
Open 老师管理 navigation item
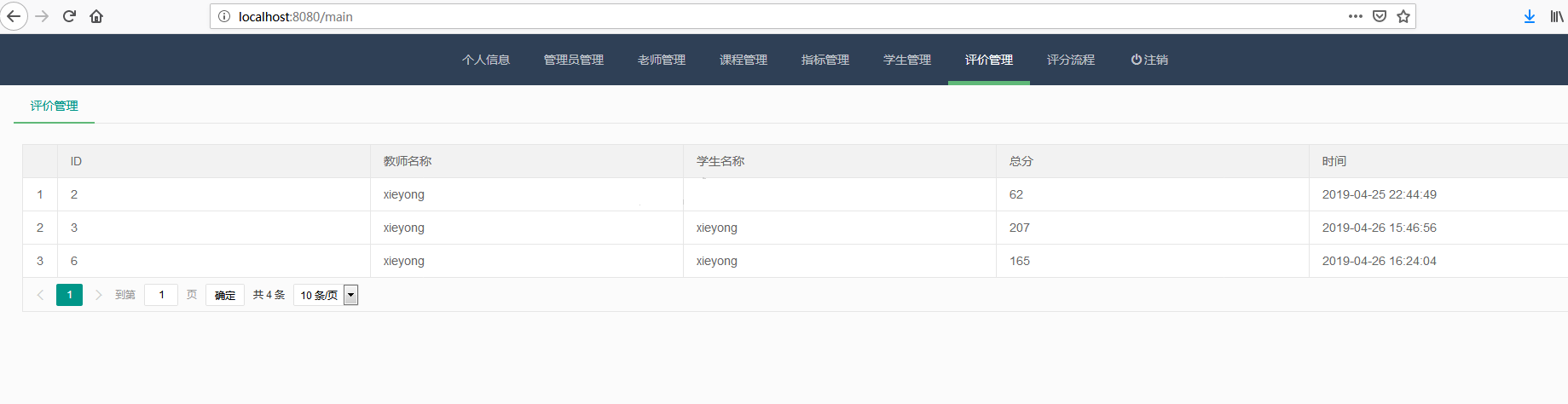coord(662,60)
